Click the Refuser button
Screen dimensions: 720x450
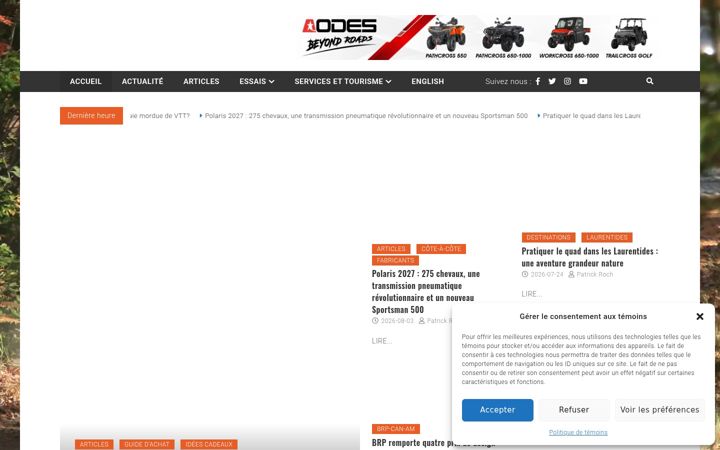[574, 410]
